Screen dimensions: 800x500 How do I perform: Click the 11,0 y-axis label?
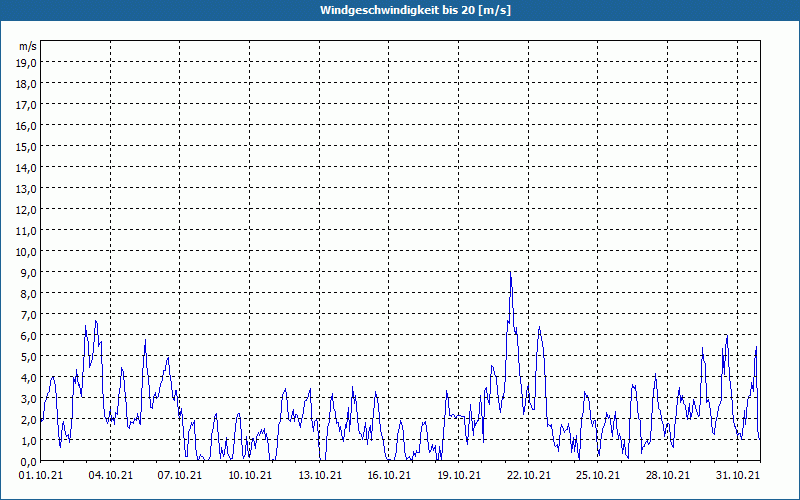(x=27, y=231)
